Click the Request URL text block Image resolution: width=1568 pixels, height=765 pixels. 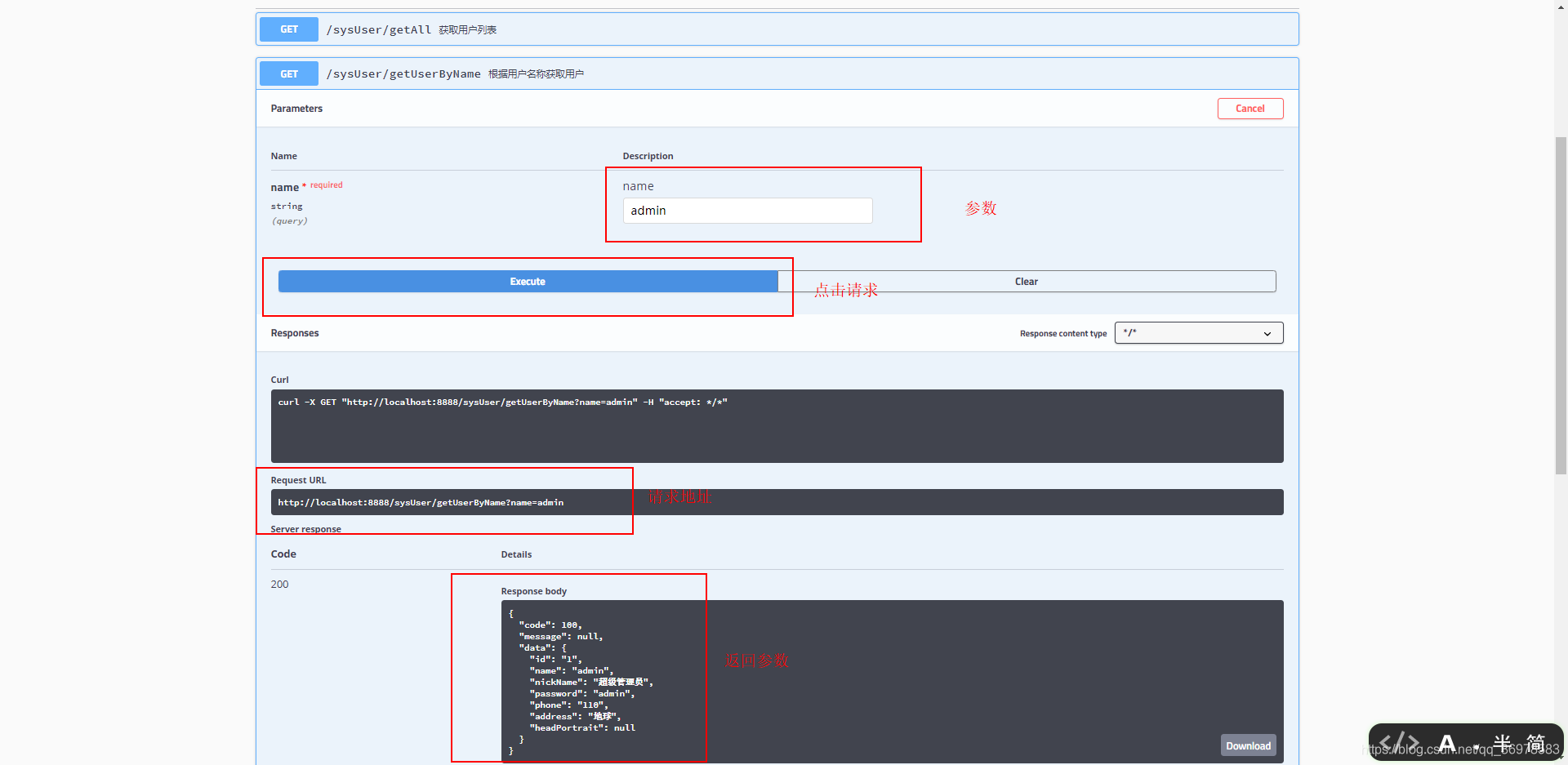click(x=776, y=502)
